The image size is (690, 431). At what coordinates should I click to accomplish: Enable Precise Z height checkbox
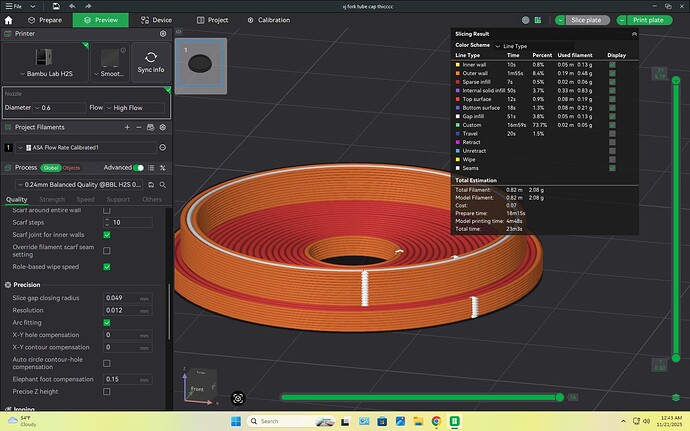106,391
